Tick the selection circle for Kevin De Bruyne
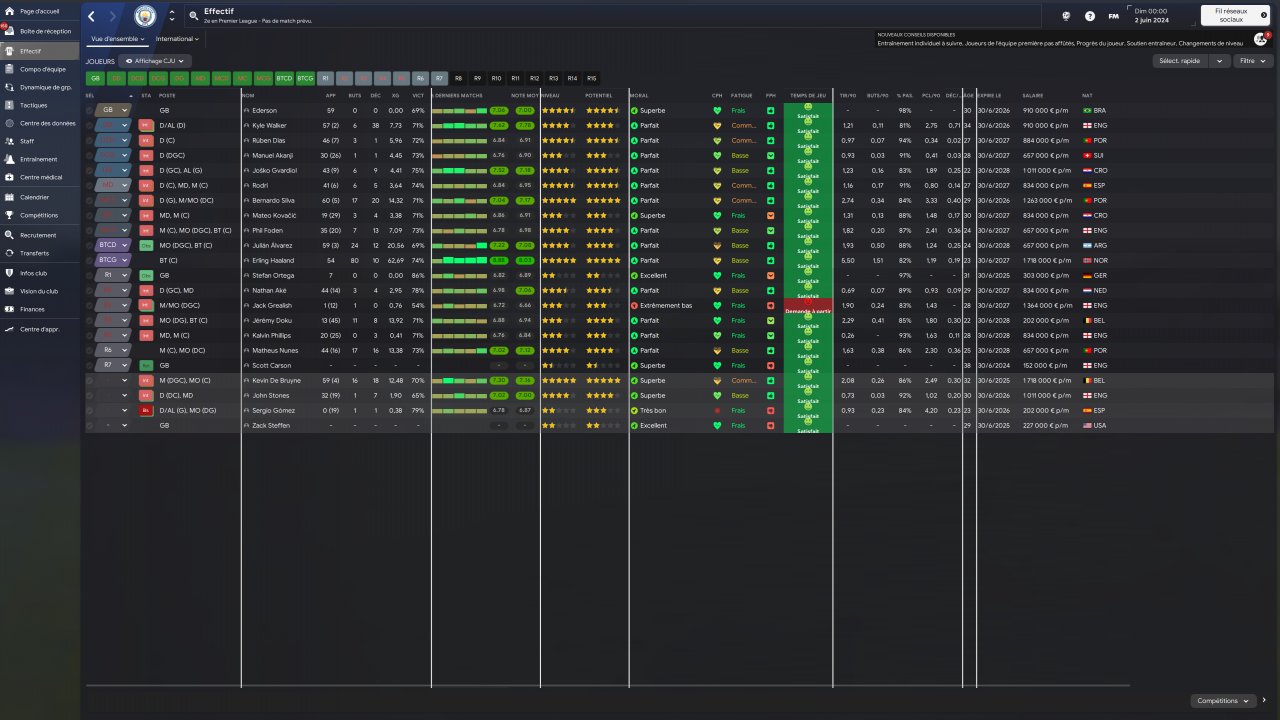Viewport: 1280px width, 720px height. (x=89, y=380)
